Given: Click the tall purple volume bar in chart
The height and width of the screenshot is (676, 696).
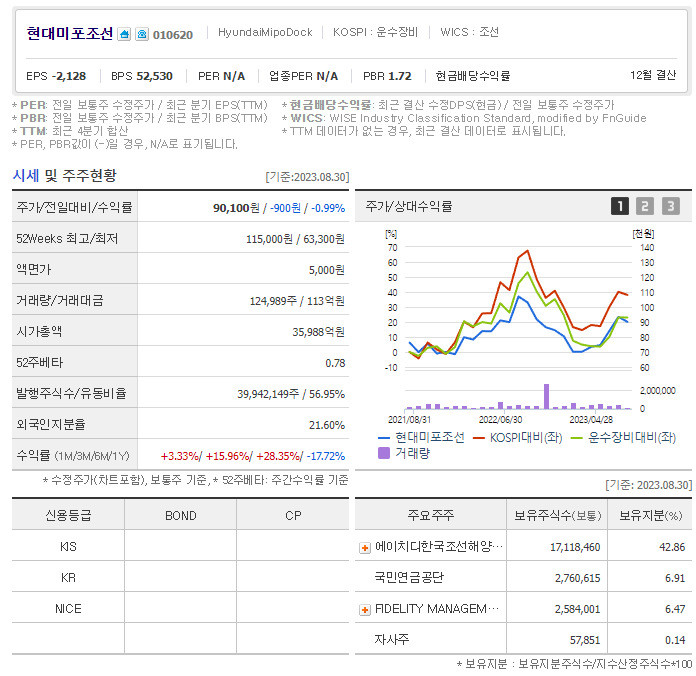Looking at the screenshot, I should [x=546, y=396].
